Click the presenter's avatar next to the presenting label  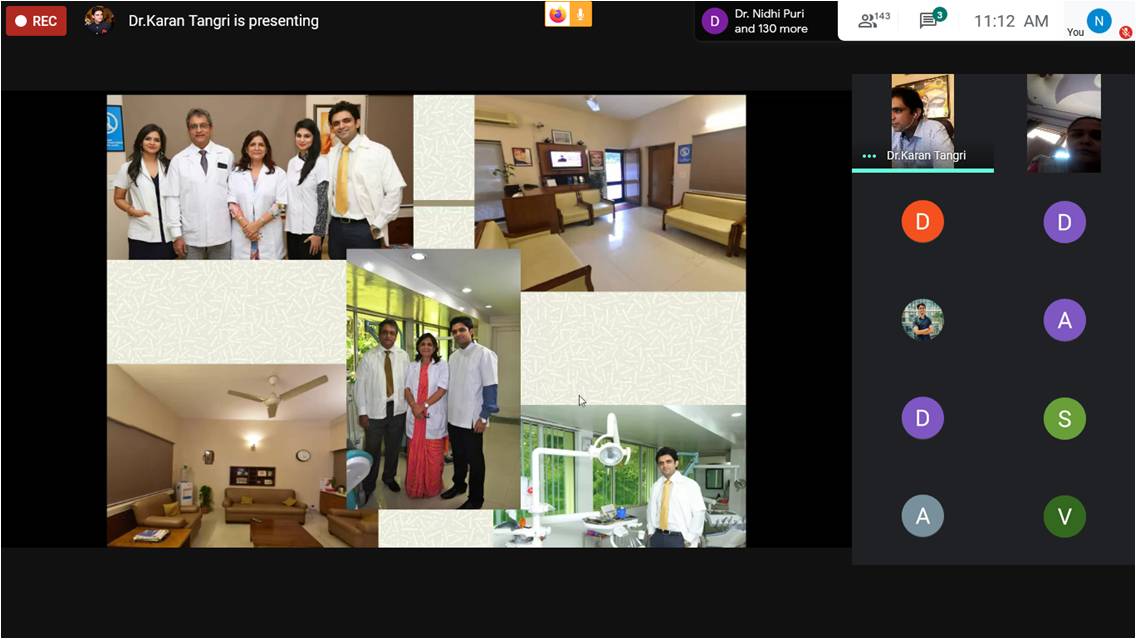tap(99, 21)
